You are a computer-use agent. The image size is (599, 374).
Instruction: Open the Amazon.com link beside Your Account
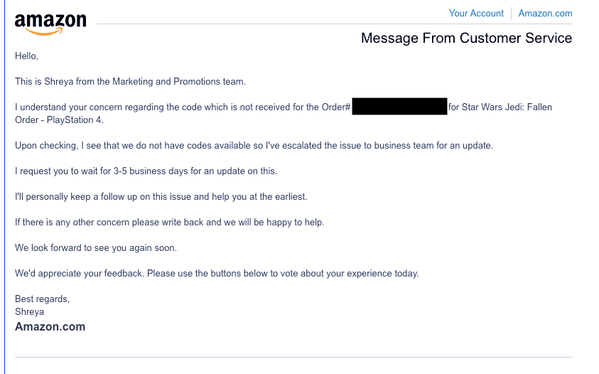pos(545,13)
